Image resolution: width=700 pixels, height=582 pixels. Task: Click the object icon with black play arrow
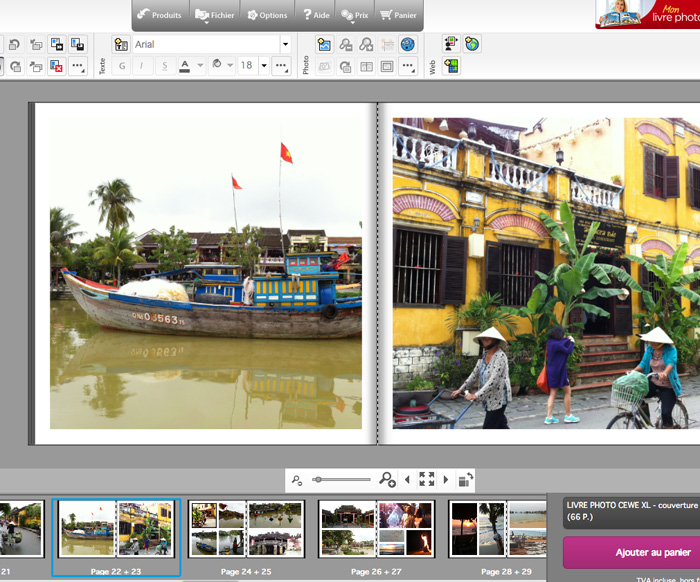click(57, 44)
